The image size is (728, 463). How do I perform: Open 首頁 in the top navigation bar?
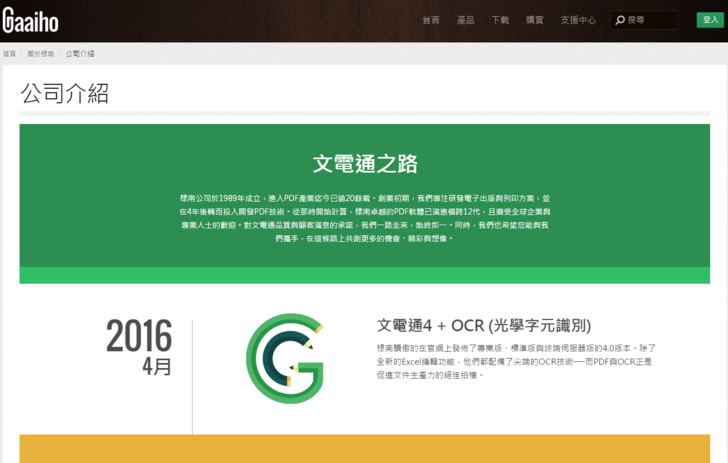point(431,20)
